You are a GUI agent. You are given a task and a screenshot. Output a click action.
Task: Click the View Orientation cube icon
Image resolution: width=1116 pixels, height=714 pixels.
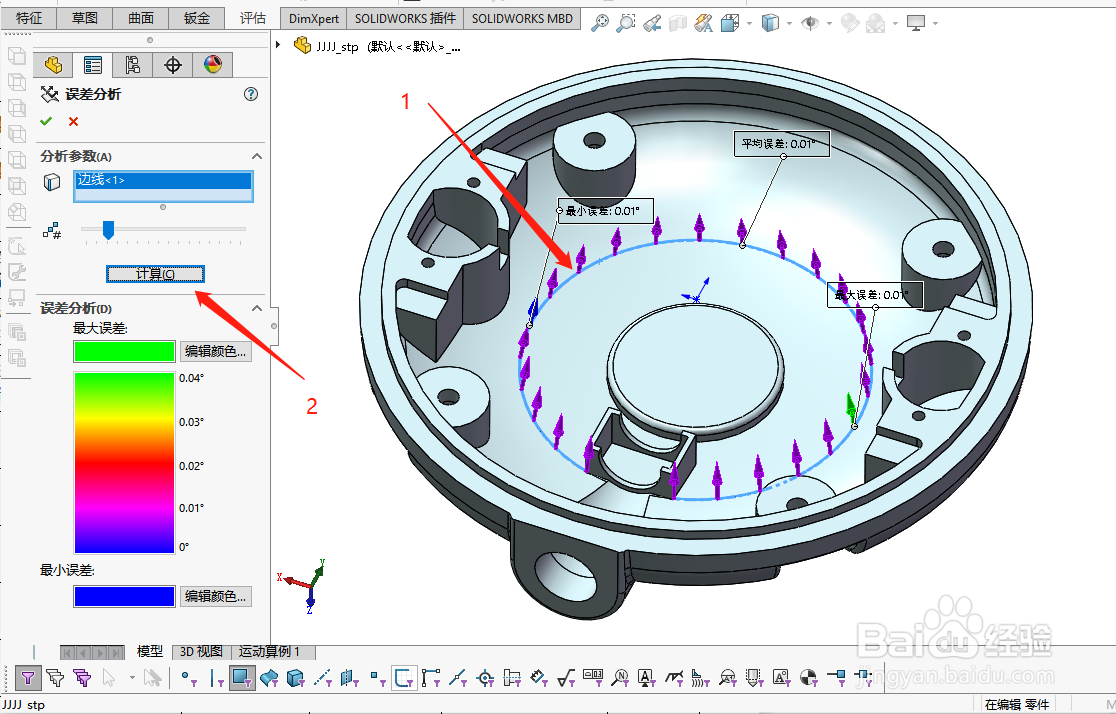pyautogui.click(x=730, y=23)
